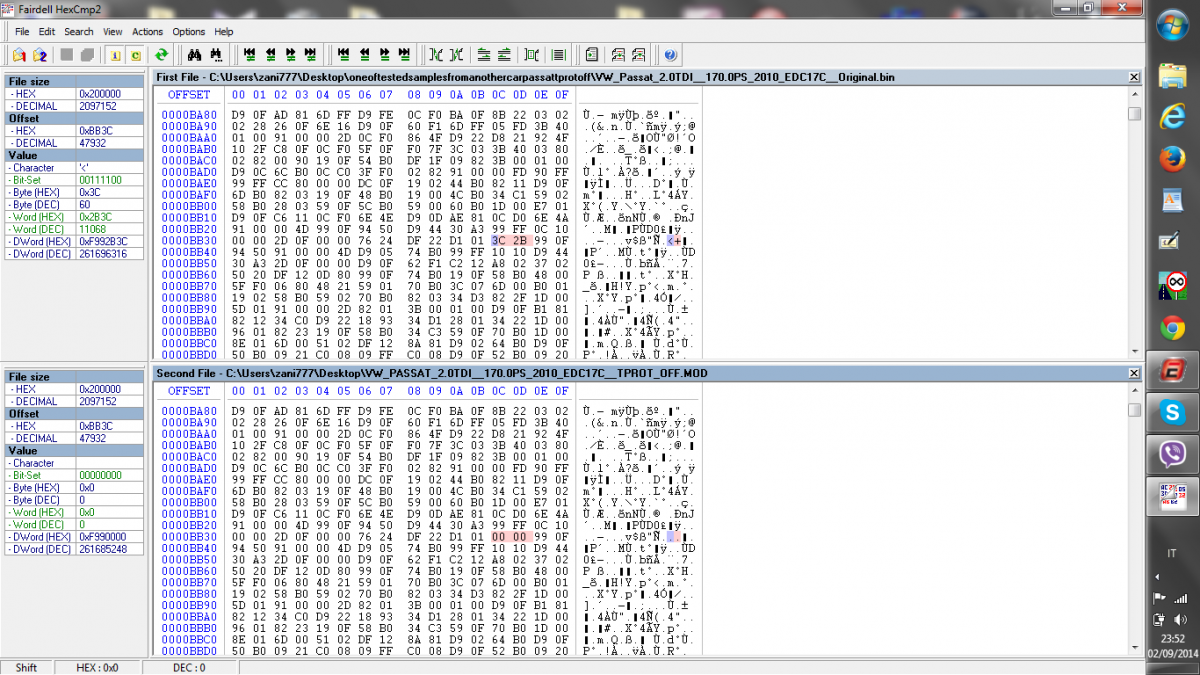
Task: Click the first green go-to-first-difference arrow icon
Action: coord(250,54)
